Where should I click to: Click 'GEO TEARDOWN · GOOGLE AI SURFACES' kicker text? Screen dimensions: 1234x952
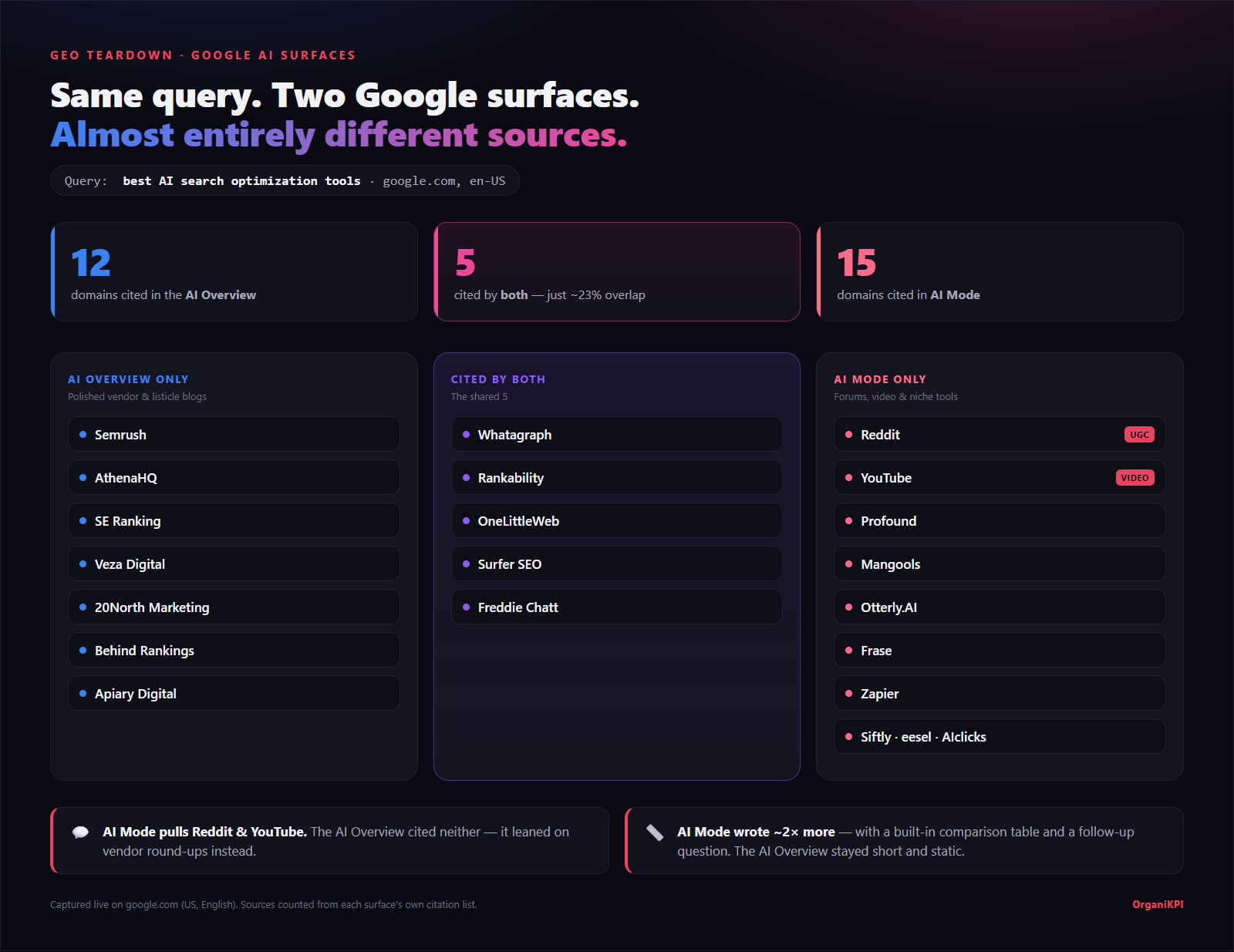(x=203, y=56)
